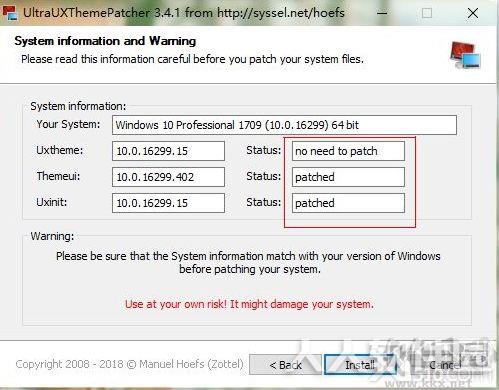Minimize the UltraUXThemePatcher window

pyautogui.click(x=382, y=13)
